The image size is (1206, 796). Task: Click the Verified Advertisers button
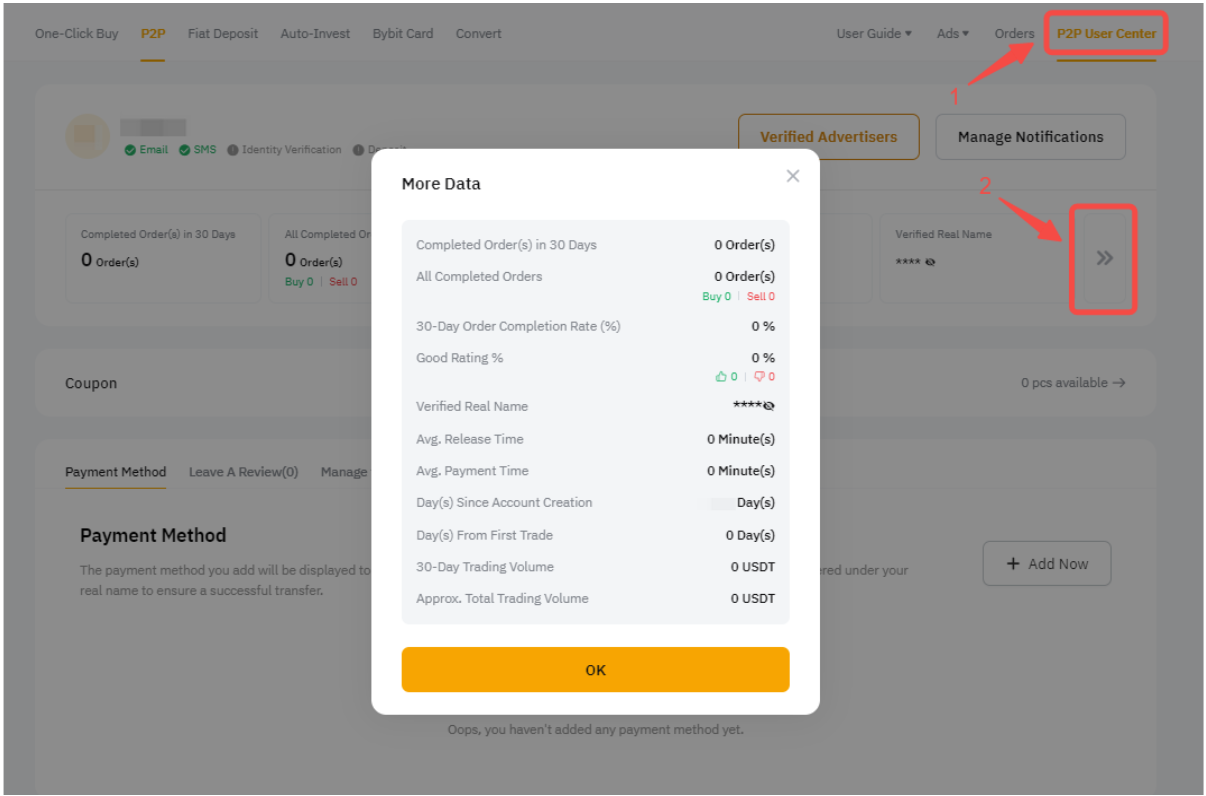tap(828, 137)
